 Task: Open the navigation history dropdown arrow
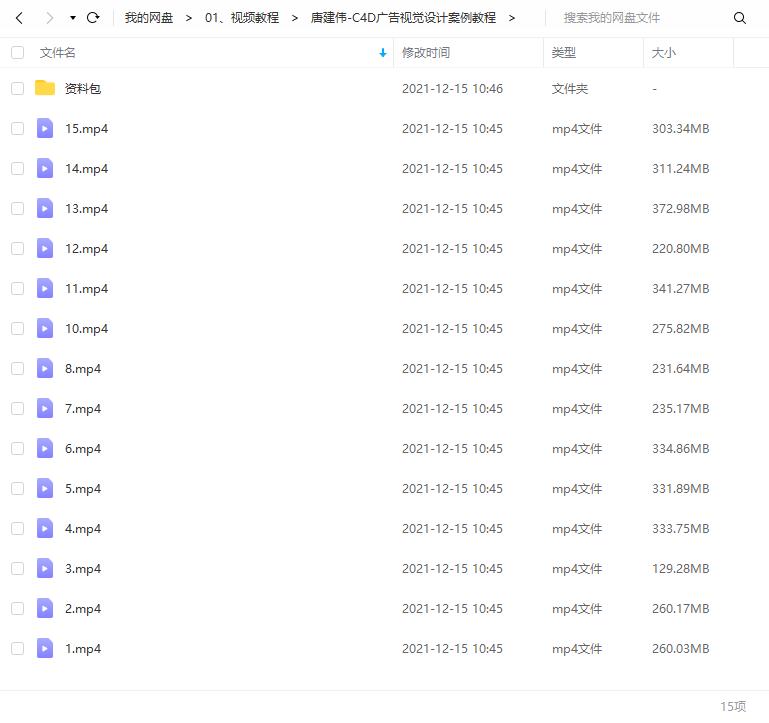tap(72, 18)
